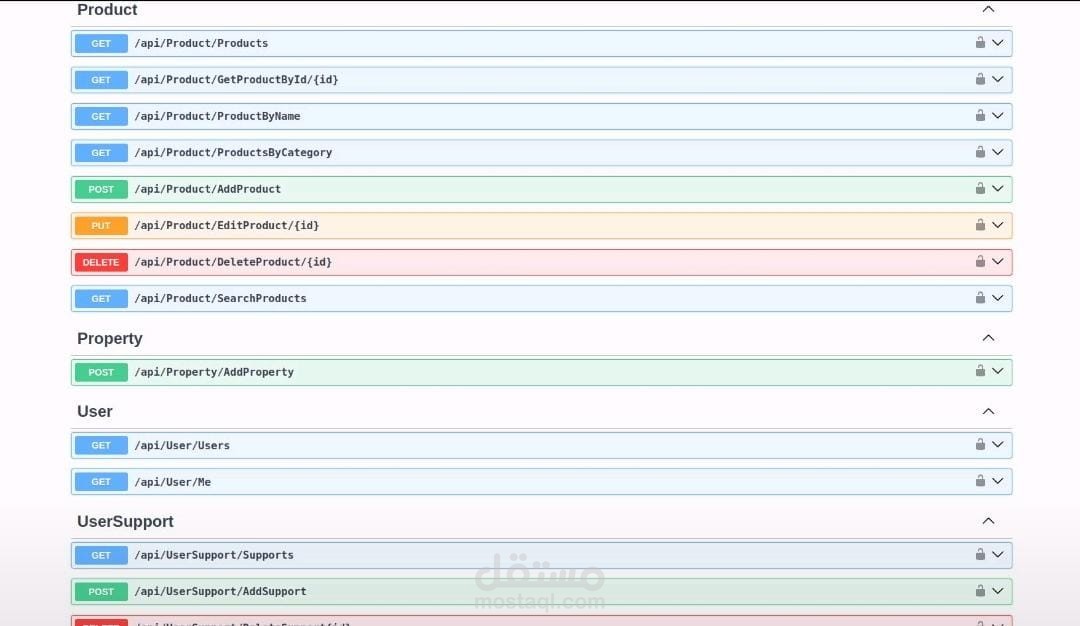Expand the SearchProducts endpoint chevron
Viewport: 1080px width, 626px height.
997,298
